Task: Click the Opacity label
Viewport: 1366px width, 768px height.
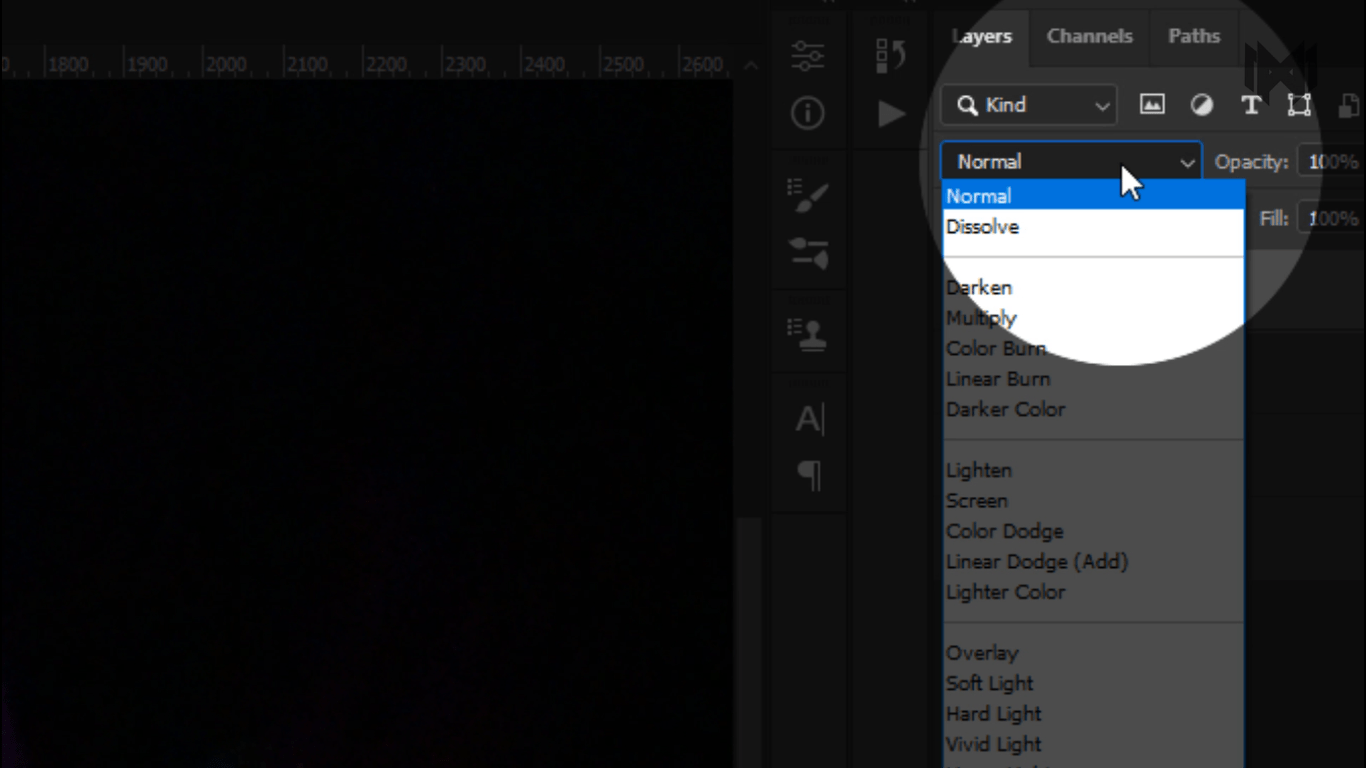Action: (1251, 162)
